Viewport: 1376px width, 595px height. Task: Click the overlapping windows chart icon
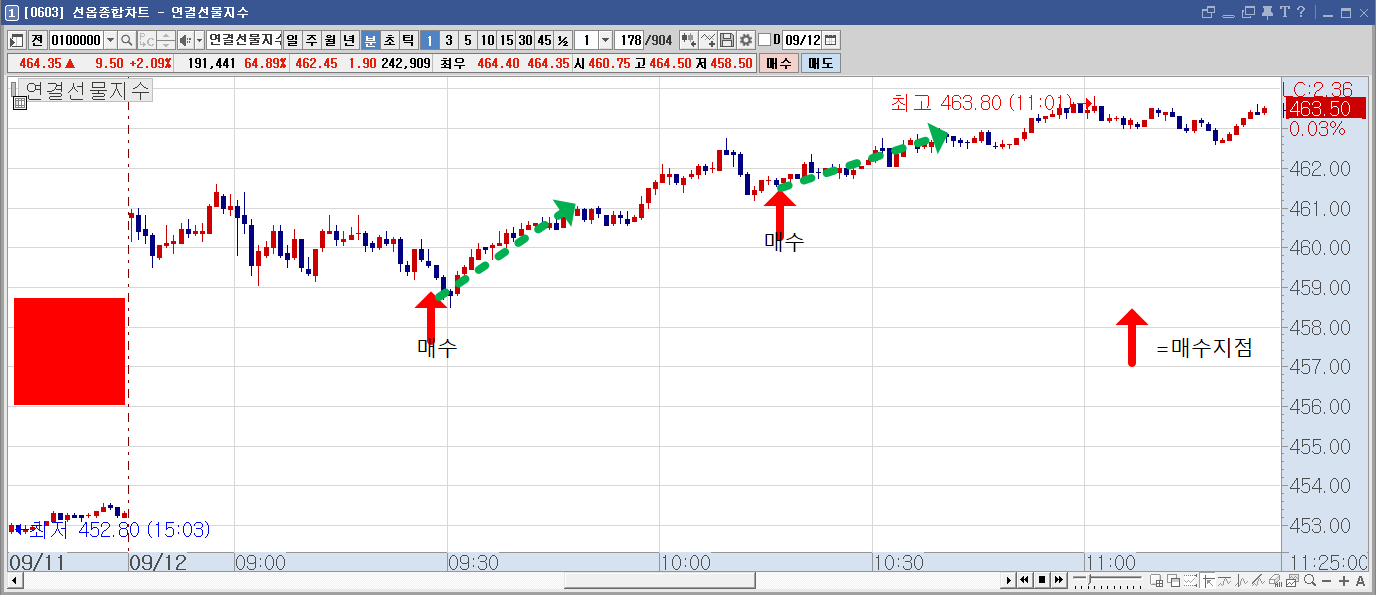1174,580
